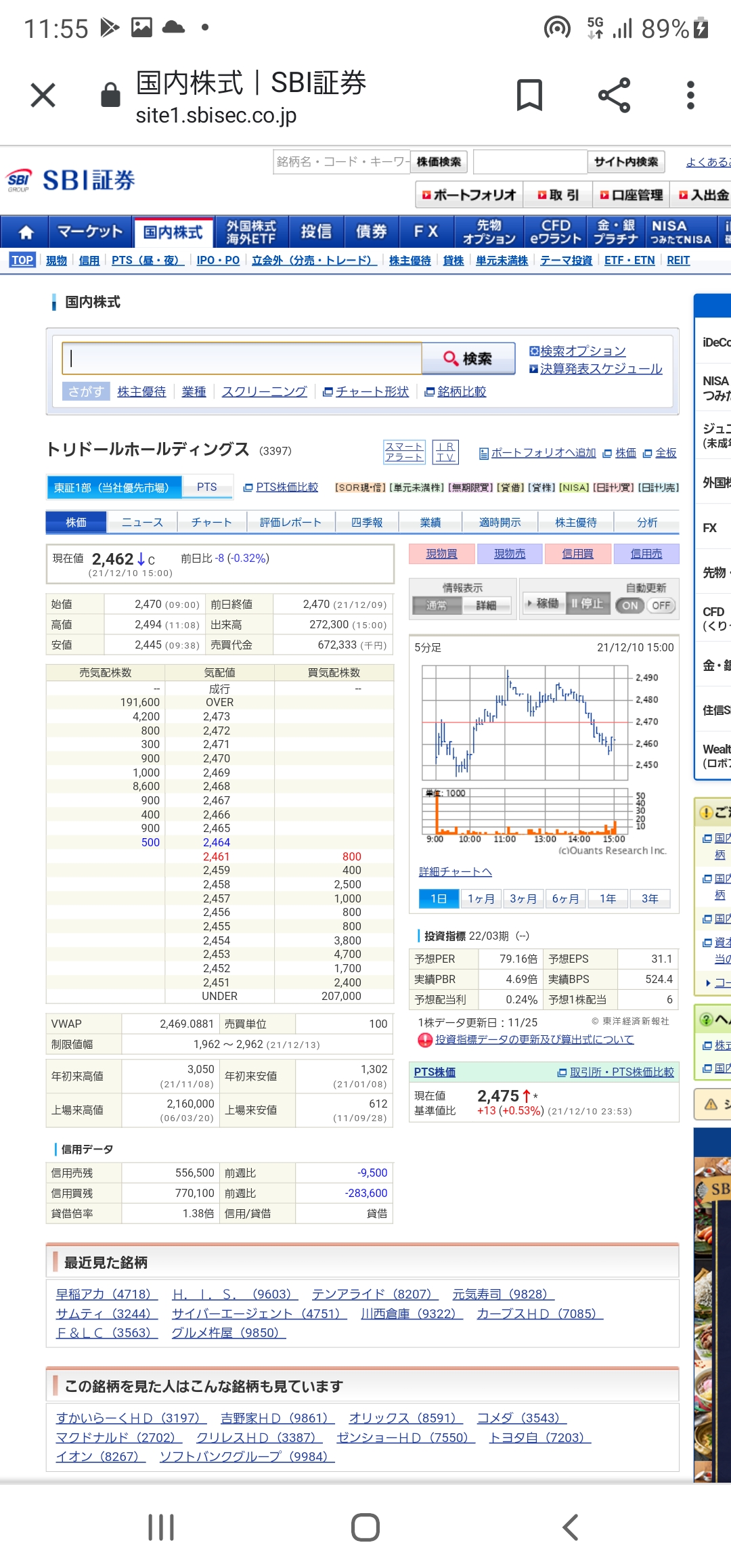
Task: Open ポートフォリオ from header
Action: tap(468, 195)
